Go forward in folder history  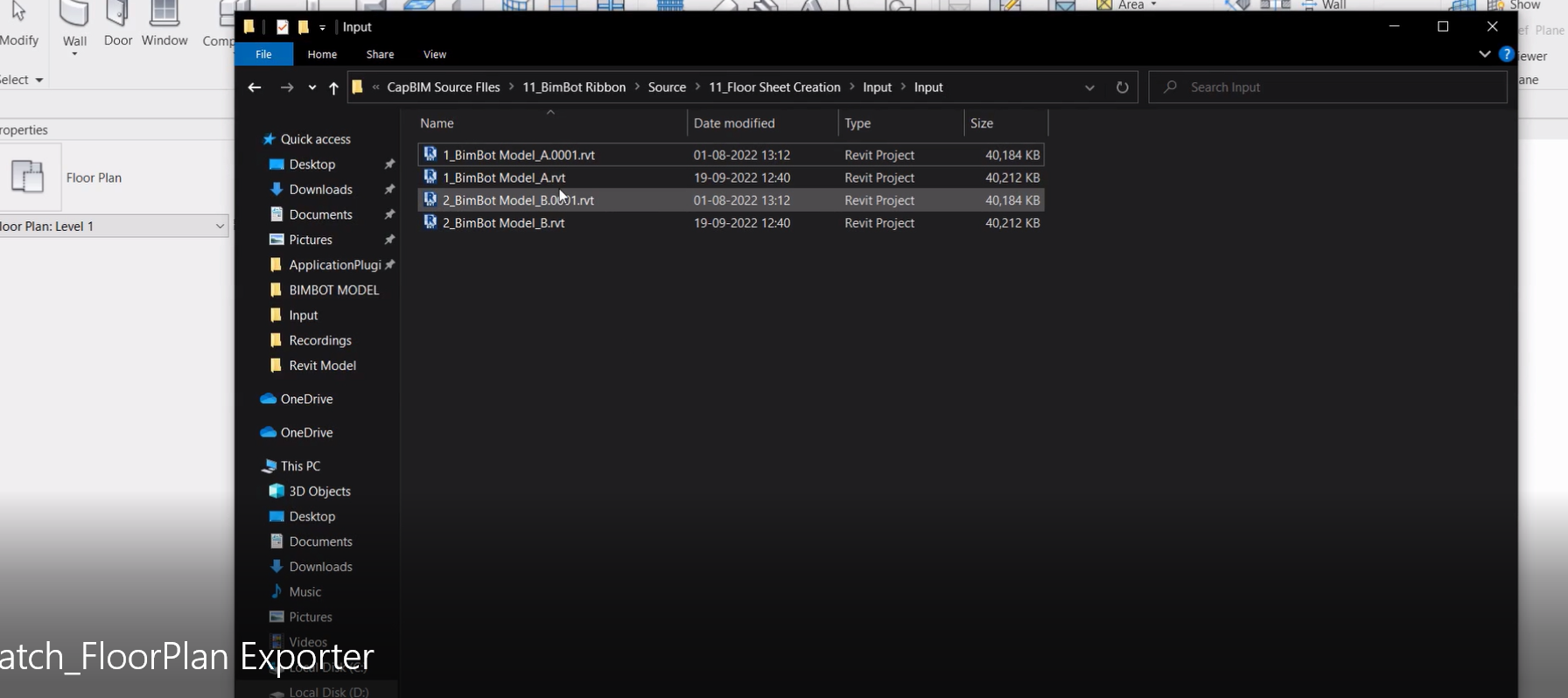286,87
